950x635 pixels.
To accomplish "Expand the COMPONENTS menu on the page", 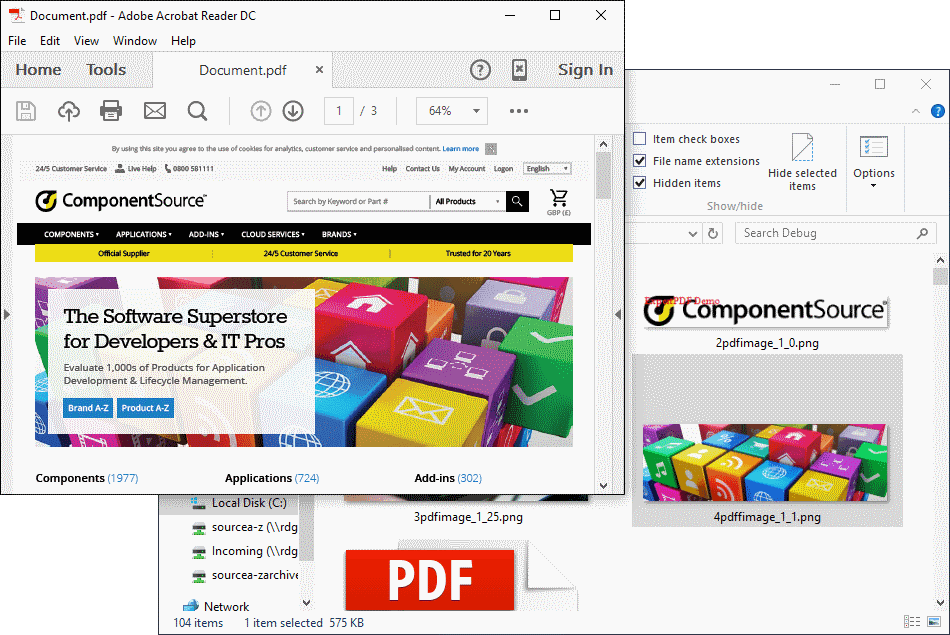I will pos(71,234).
